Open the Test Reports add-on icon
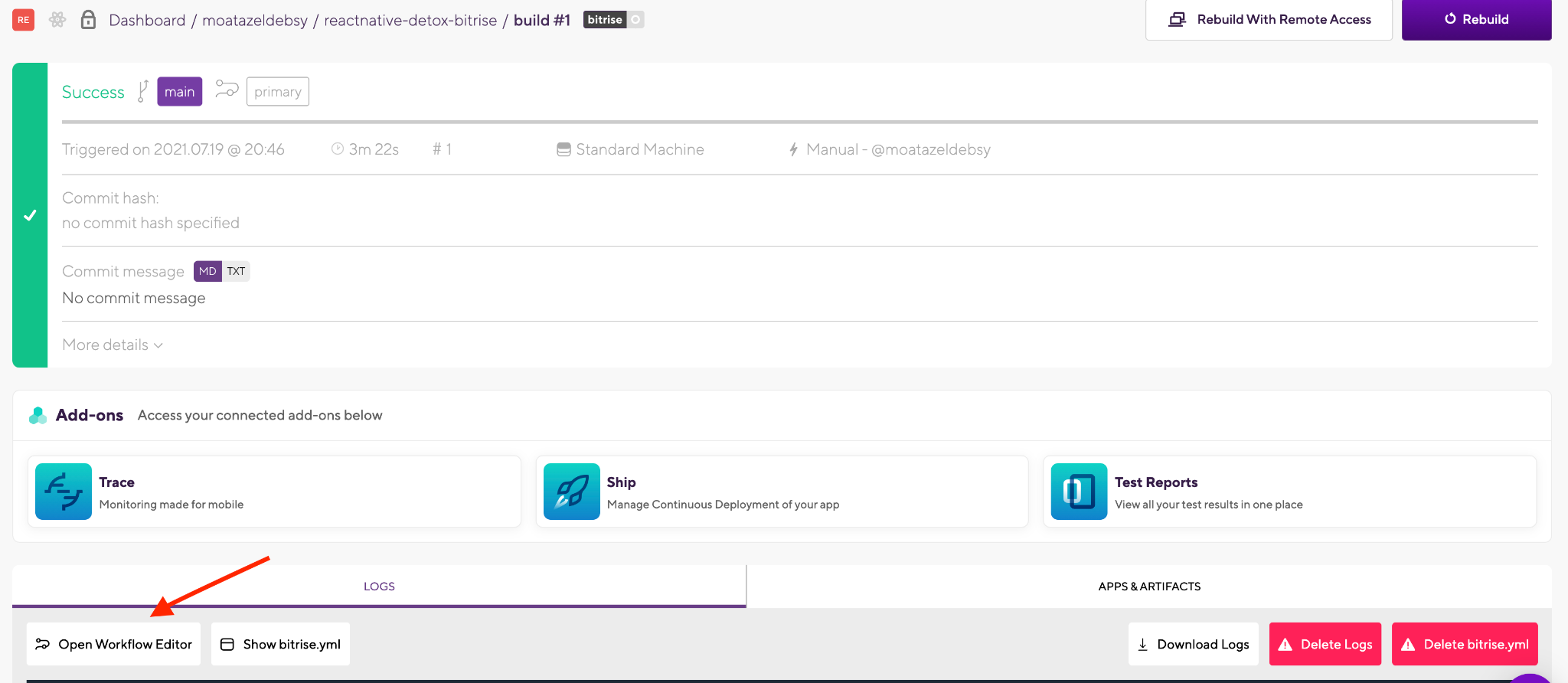 tap(1080, 492)
